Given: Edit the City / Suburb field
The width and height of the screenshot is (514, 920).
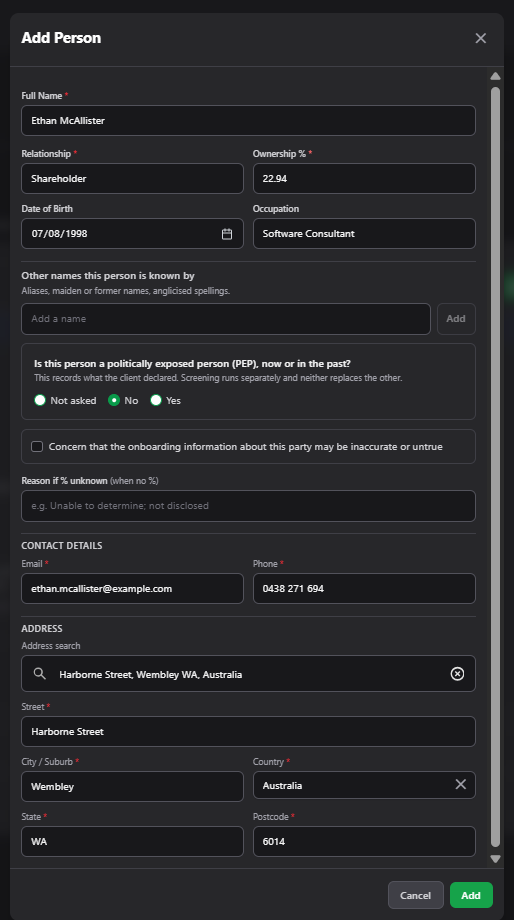Looking at the screenshot, I should click(x=133, y=786).
